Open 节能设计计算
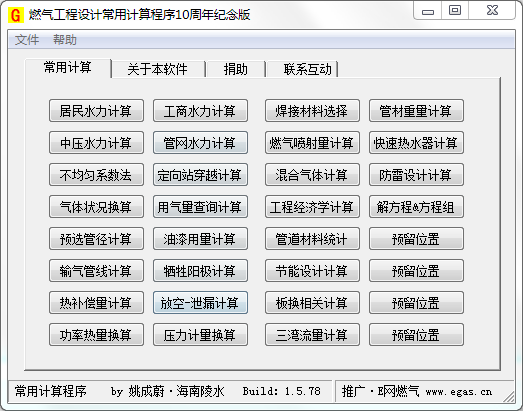The width and height of the screenshot is (523, 411). coord(312,271)
